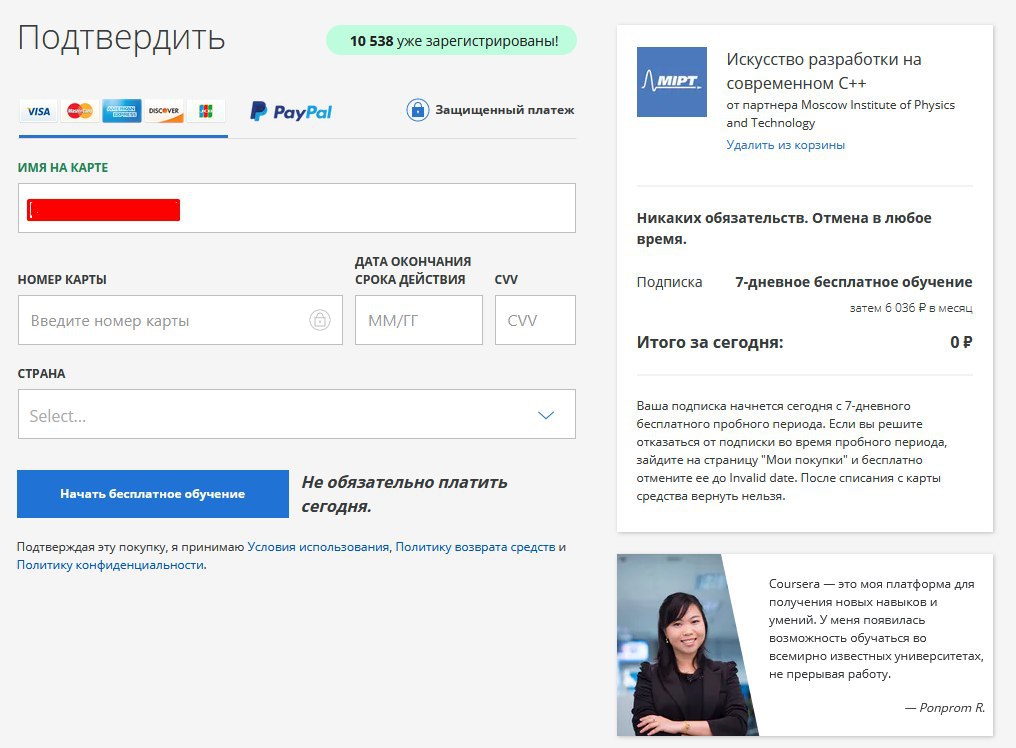Select the MasterCard icon
Image resolution: width=1016 pixels, height=748 pixels.
[x=80, y=111]
